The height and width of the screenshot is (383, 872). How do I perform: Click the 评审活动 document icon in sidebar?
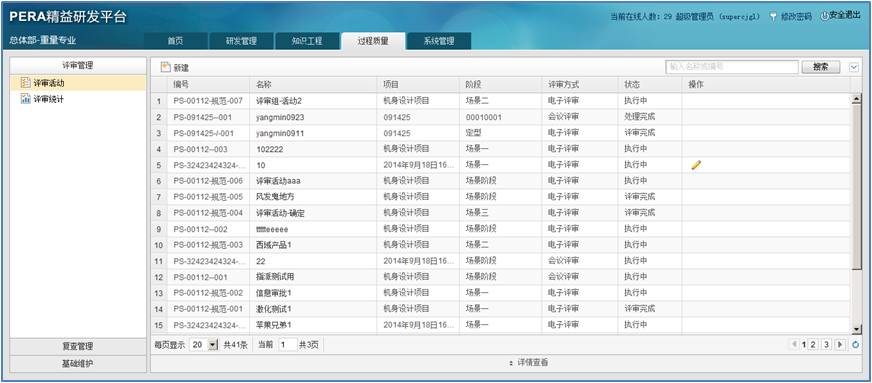26,83
